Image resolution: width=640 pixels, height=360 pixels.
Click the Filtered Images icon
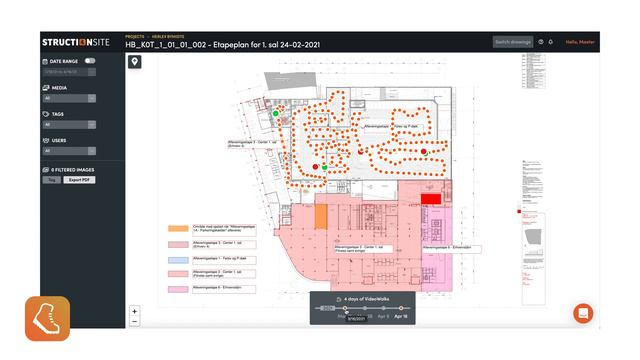[46, 169]
